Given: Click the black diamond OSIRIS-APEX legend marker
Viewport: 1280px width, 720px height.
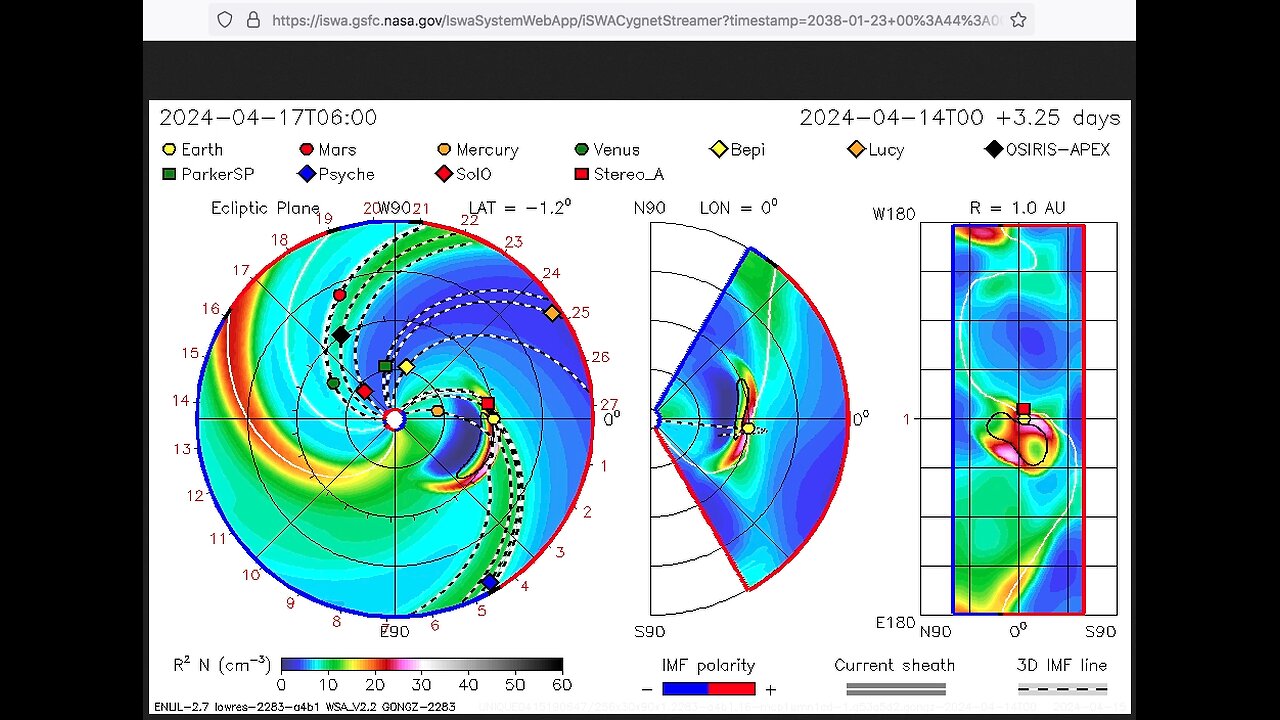Looking at the screenshot, I should (x=993, y=150).
